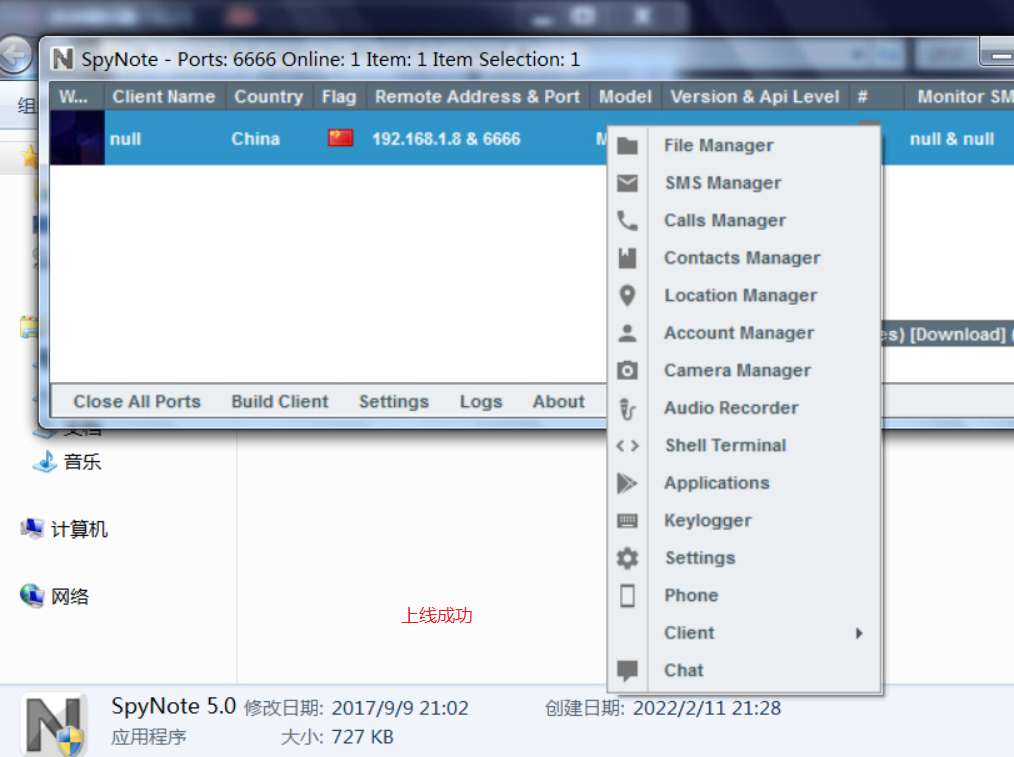Image resolution: width=1014 pixels, height=757 pixels.
Task: Select client address 192.168.1.8 & 6666 cell
Action: [x=446, y=139]
